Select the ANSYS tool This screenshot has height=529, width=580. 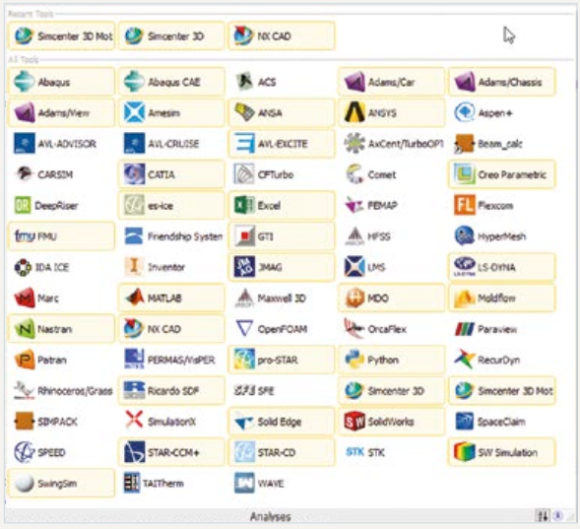point(392,113)
